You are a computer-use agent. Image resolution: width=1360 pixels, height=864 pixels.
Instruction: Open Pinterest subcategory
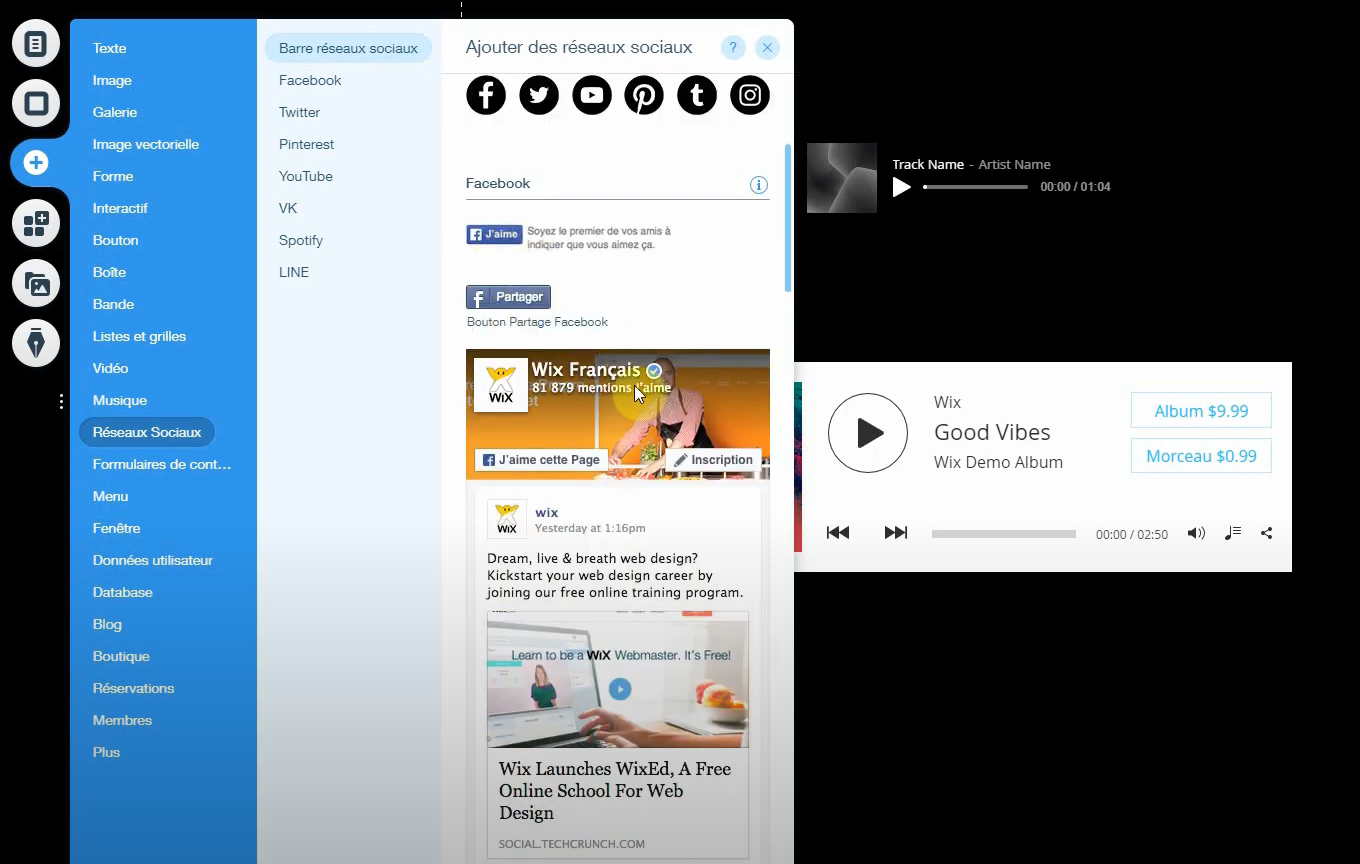point(307,144)
